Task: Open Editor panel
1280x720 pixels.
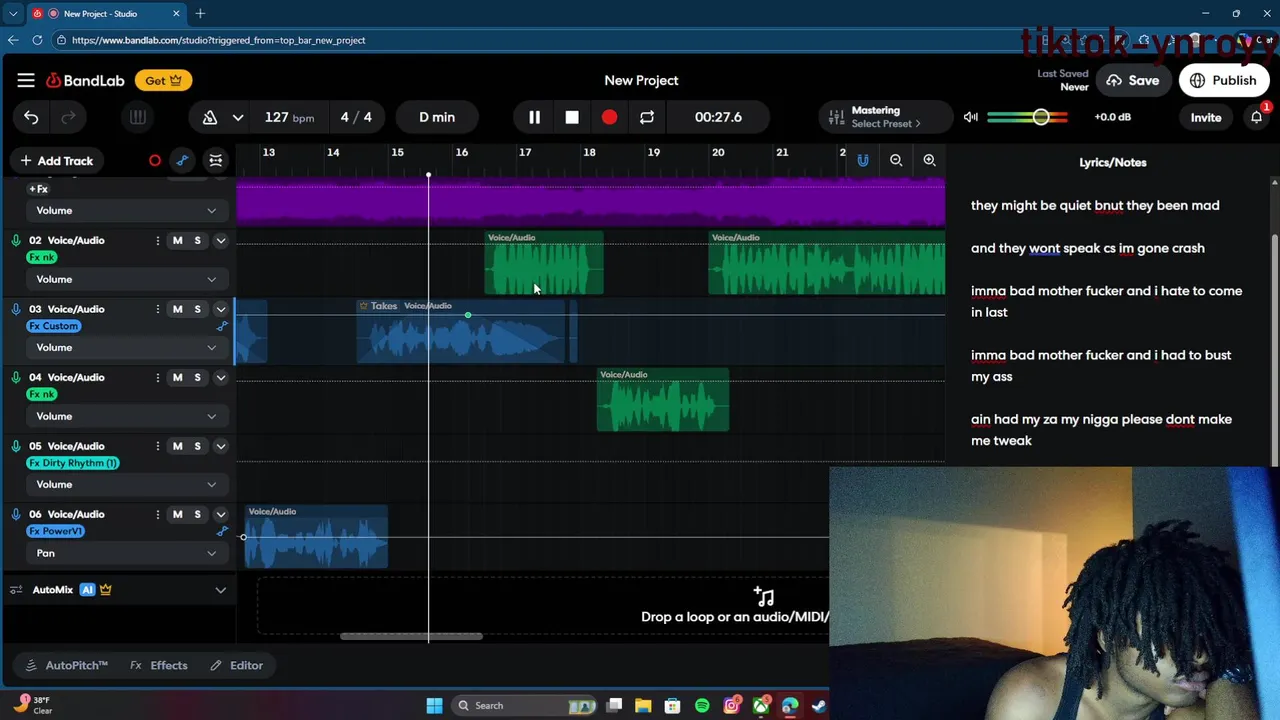Action: coord(237,665)
